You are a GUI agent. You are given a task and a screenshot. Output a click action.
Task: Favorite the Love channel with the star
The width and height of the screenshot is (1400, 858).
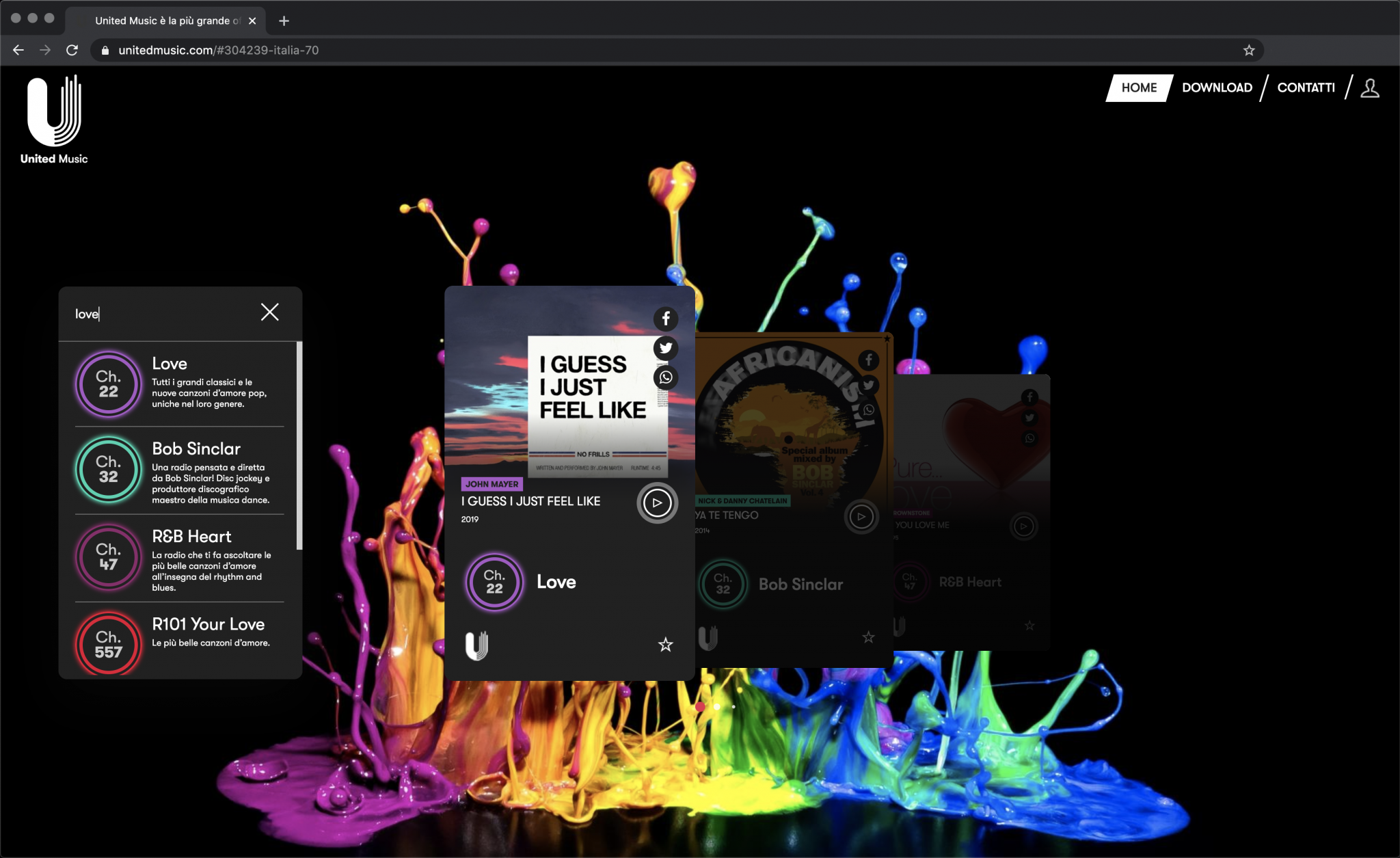[665, 645]
